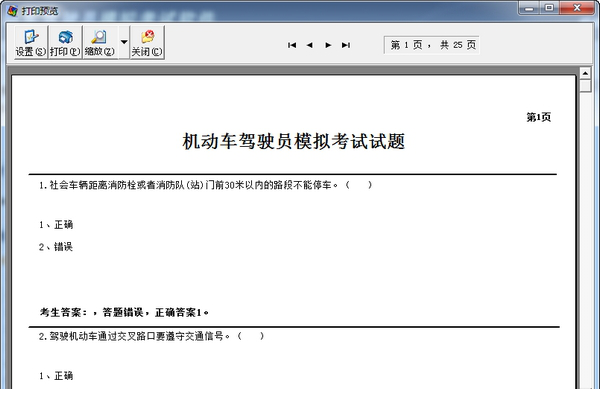Click the 打印预览 window app icon
600x404 pixels.
[x=12, y=11]
